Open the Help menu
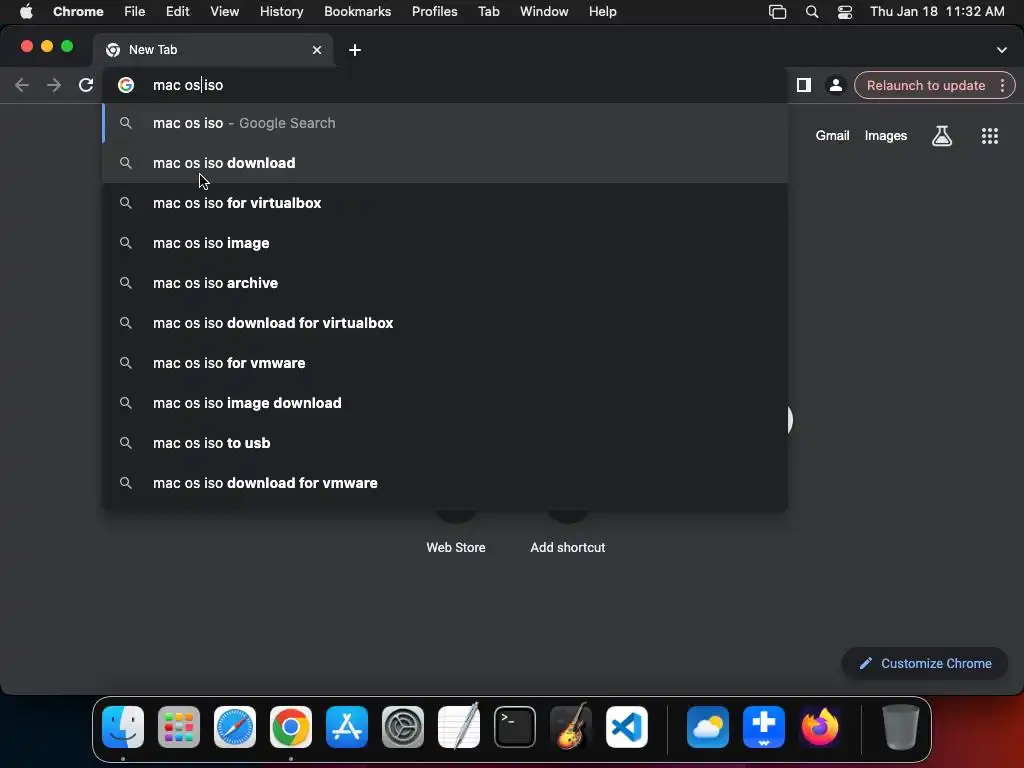Viewport: 1024px width, 768px height. pos(602,12)
